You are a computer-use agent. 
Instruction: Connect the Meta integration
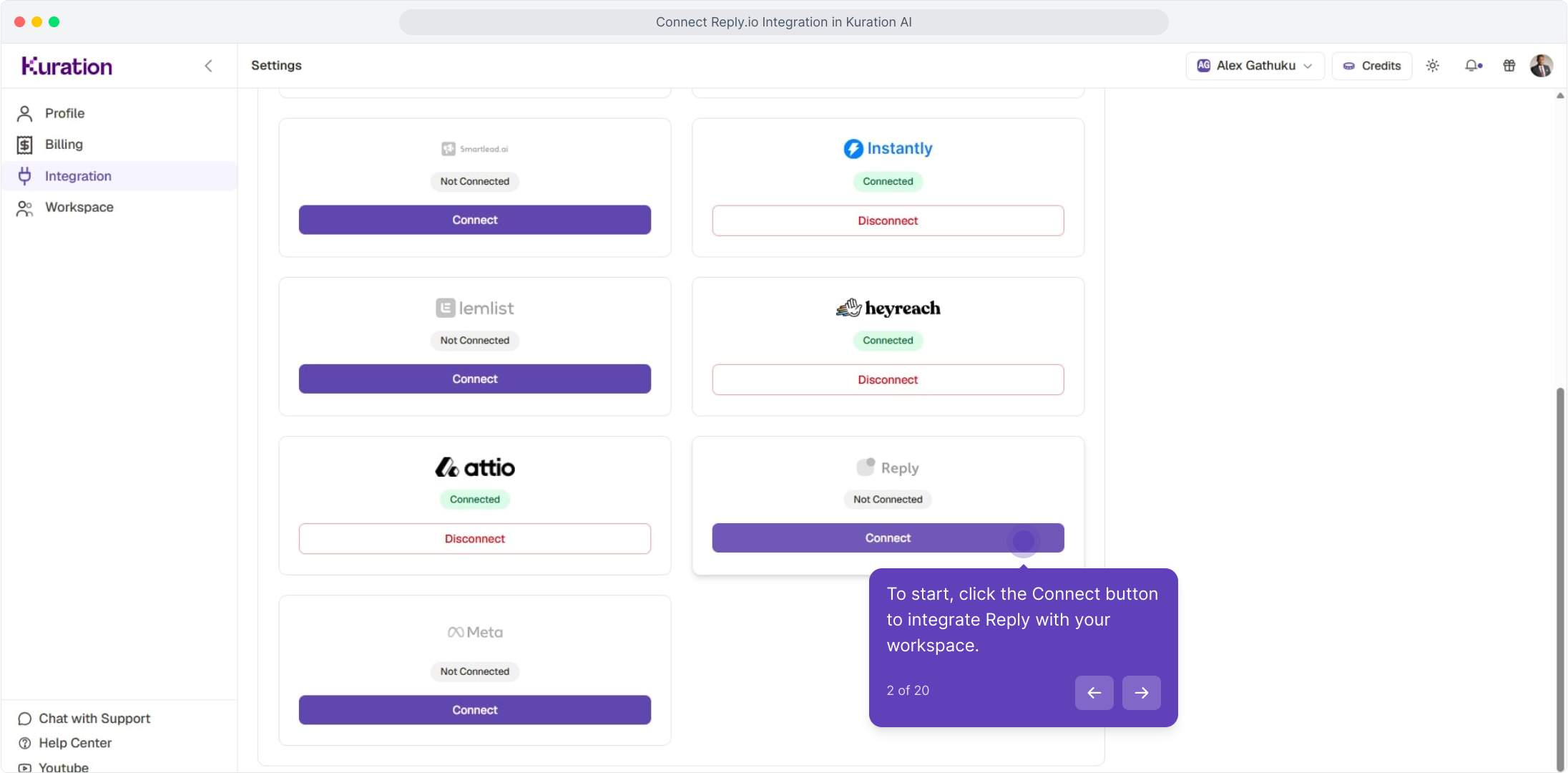pyautogui.click(x=475, y=710)
